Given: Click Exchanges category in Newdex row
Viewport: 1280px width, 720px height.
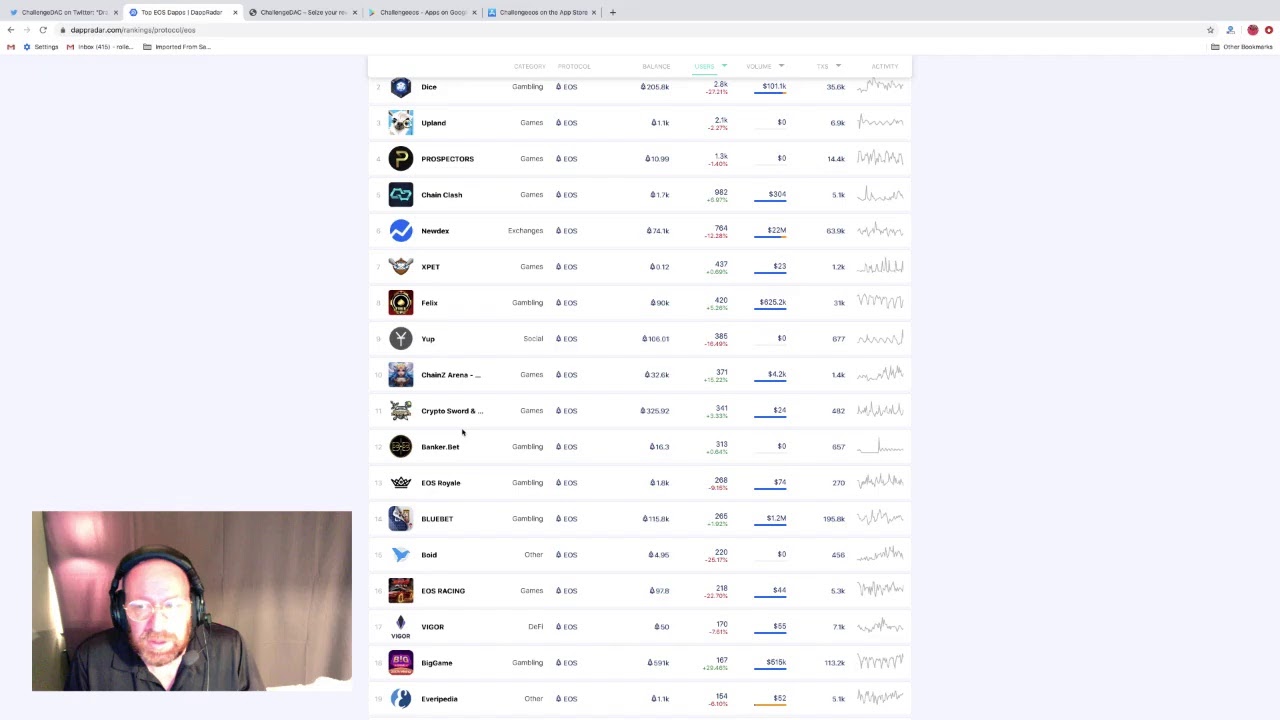Looking at the screenshot, I should coord(525,231).
